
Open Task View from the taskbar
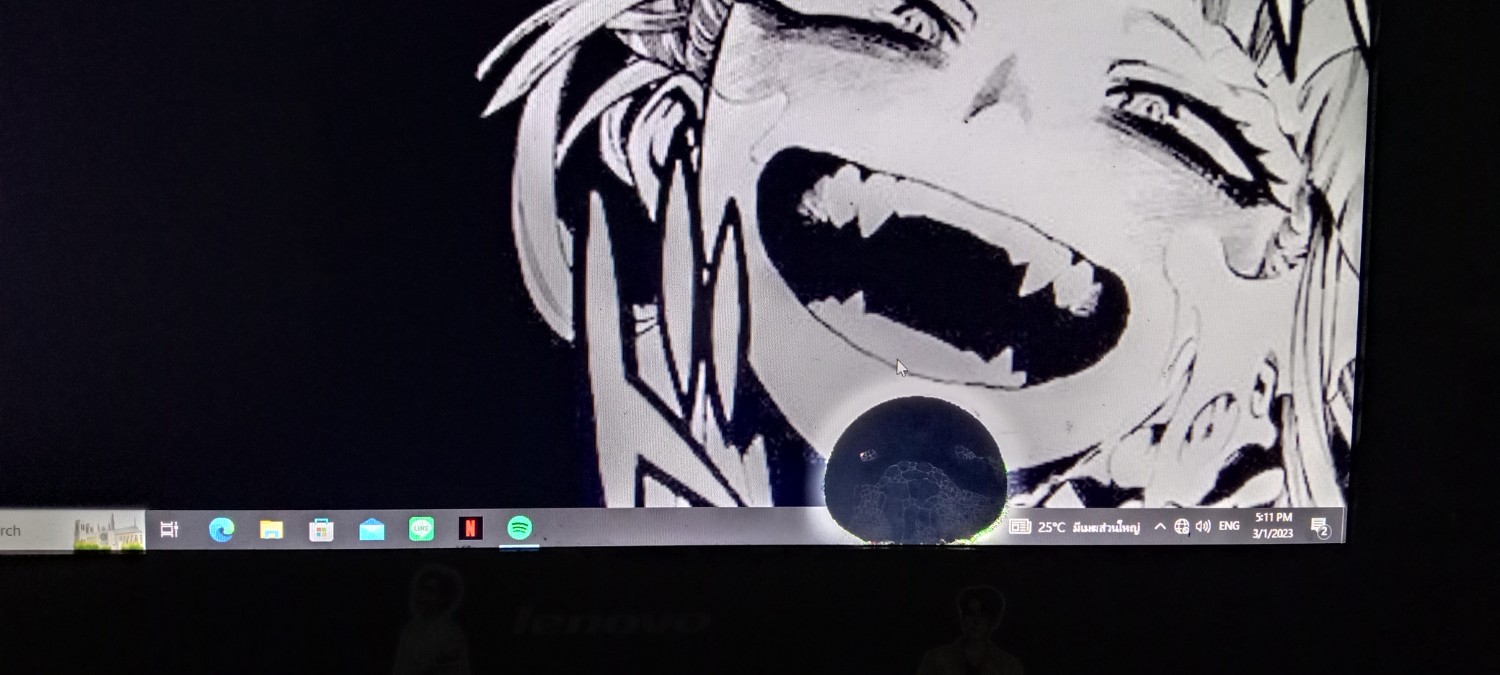[169, 529]
